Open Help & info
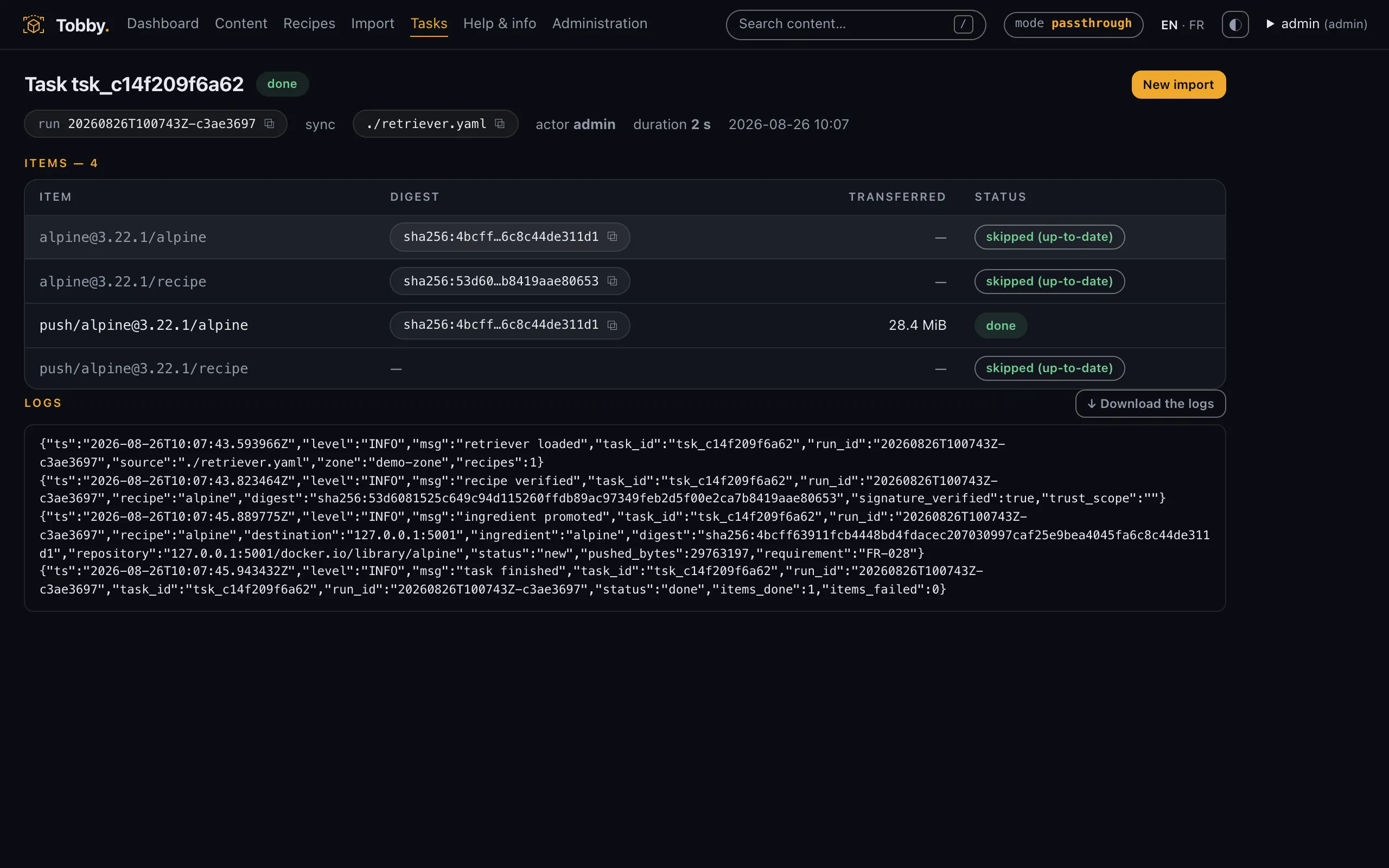The image size is (1389, 868). tap(499, 23)
